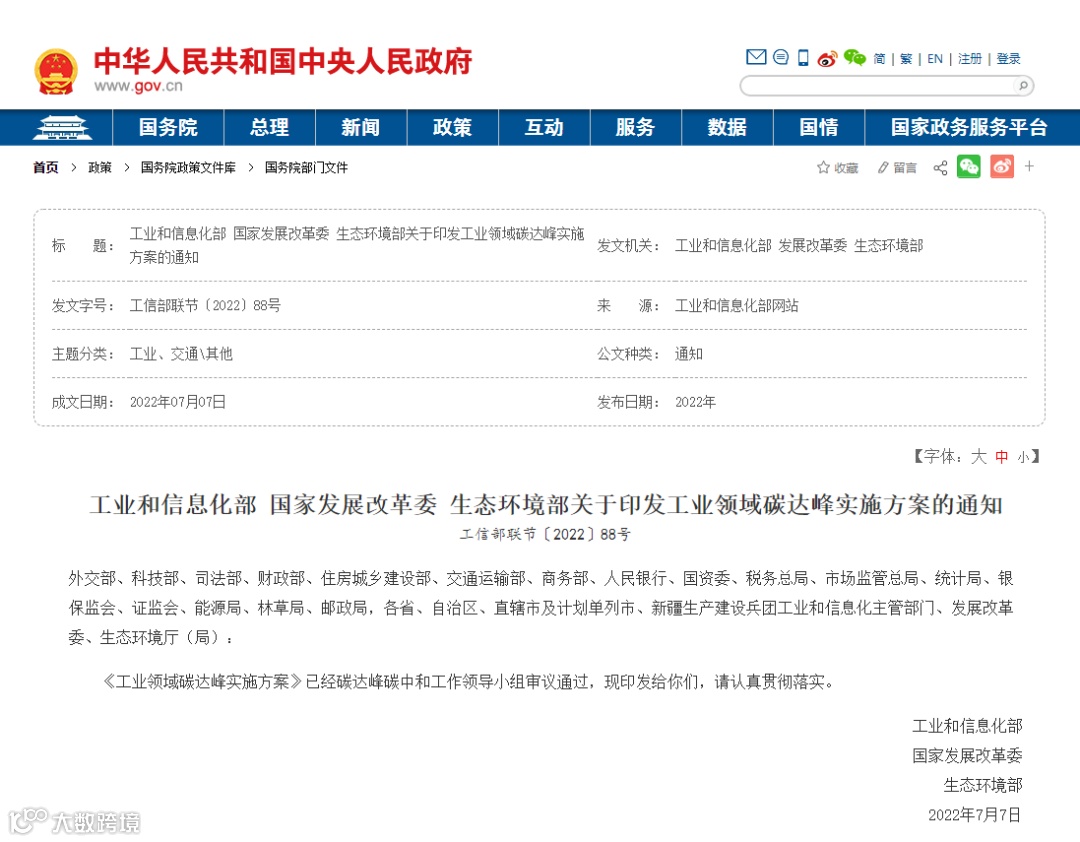1080x842 pixels.
Task: Click the round chat message icon
Action: tap(780, 57)
